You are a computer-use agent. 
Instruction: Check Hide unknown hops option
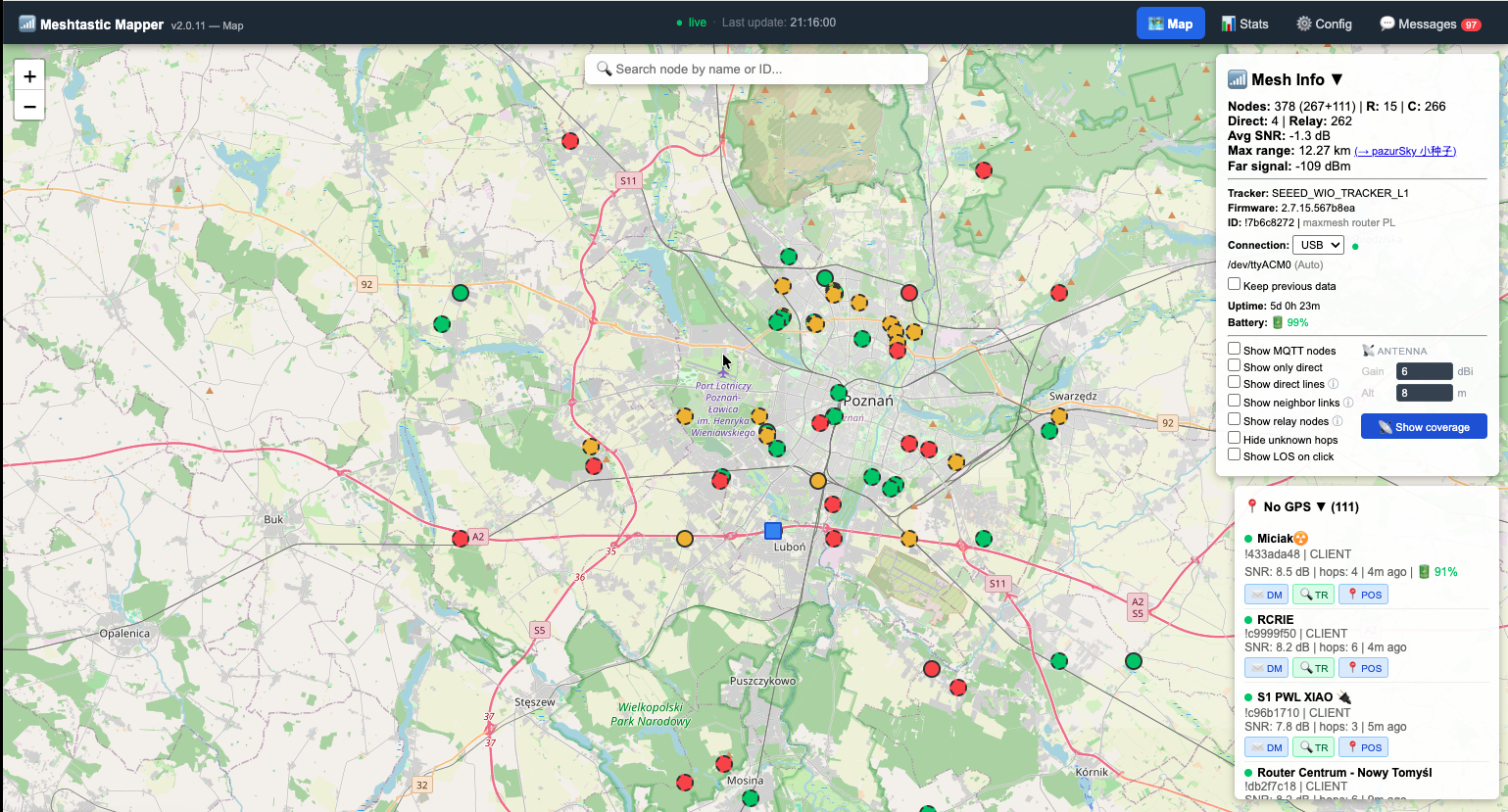tap(1235, 439)
